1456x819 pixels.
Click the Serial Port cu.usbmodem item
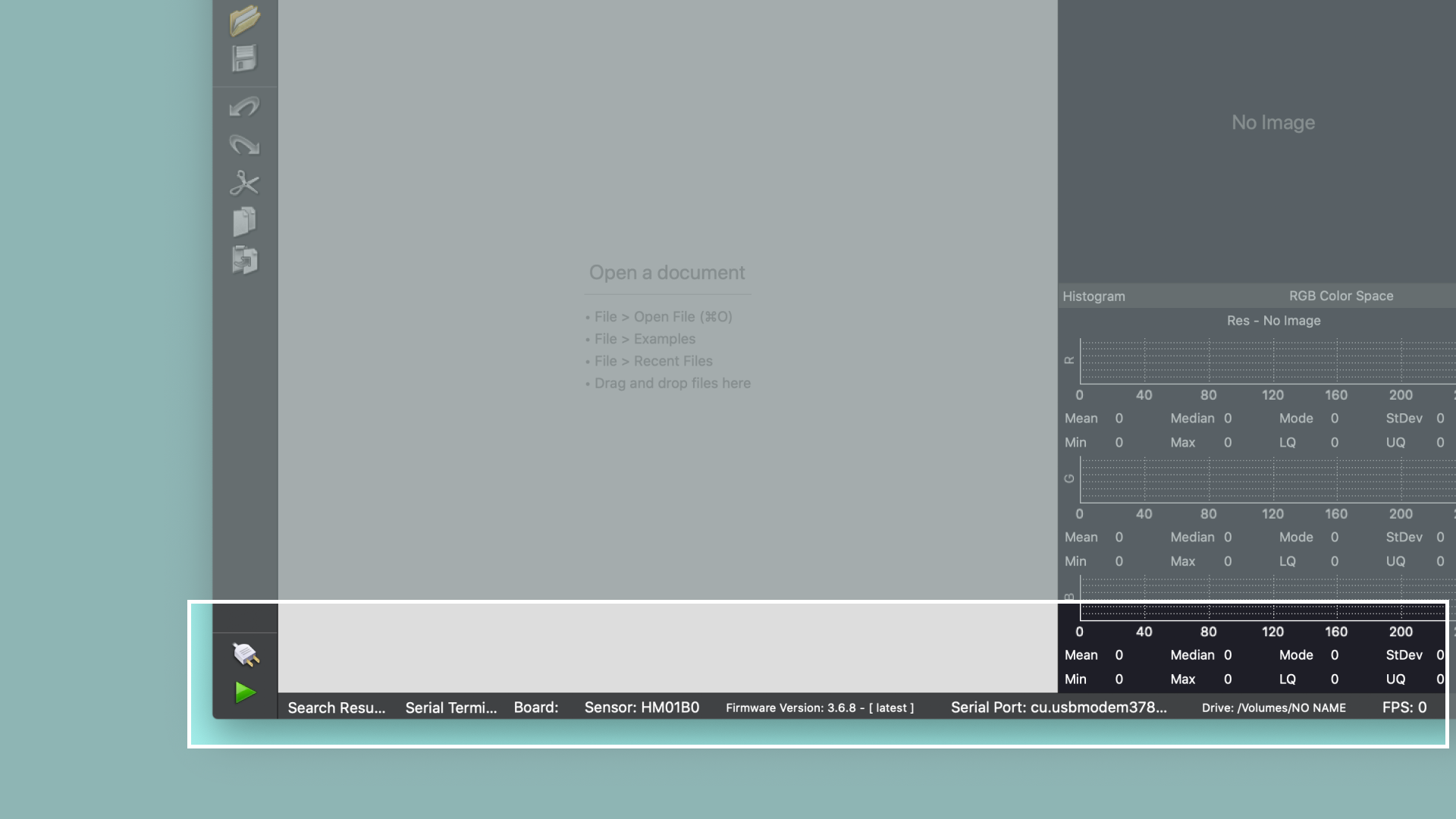(1059, 708)
